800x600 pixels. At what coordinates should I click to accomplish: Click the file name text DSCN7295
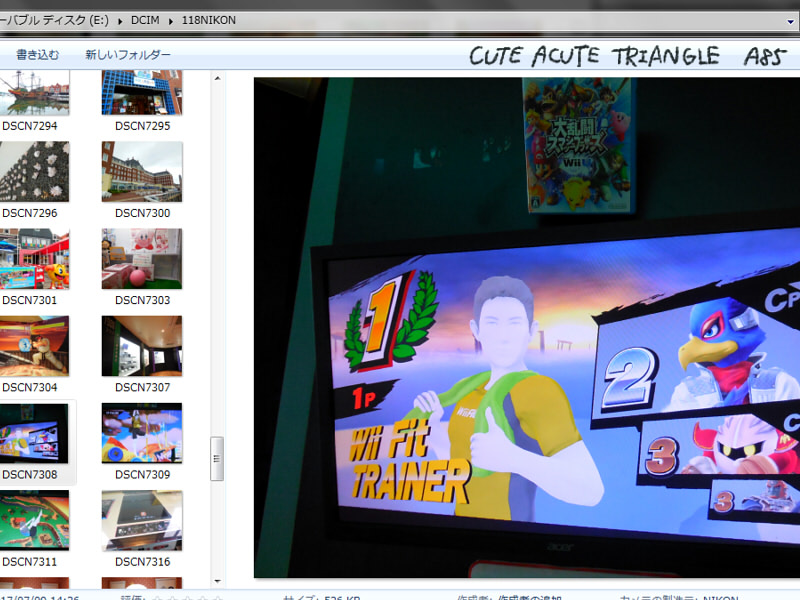click(x=142, y=126)
